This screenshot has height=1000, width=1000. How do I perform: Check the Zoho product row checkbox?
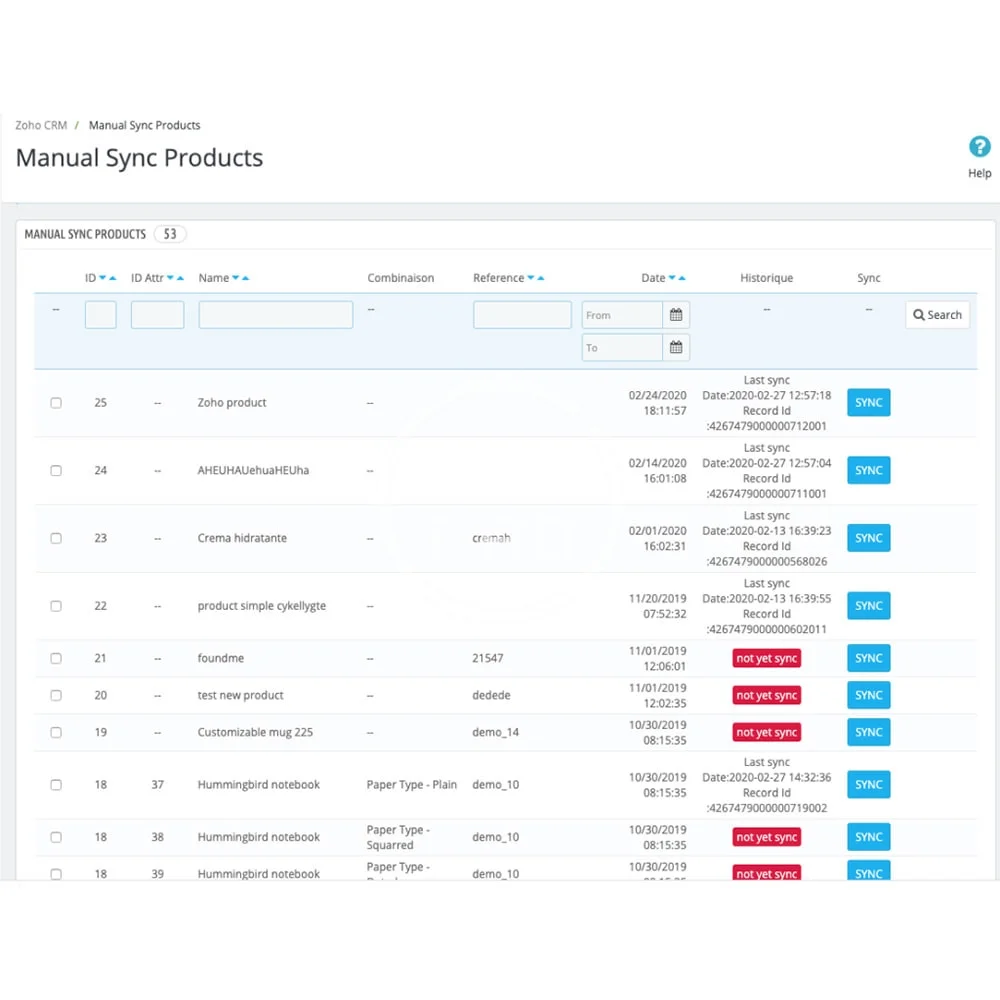pos(56,403)
